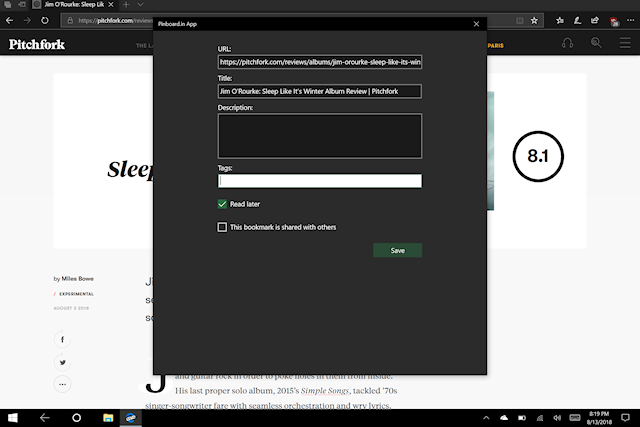Check the Read later checkbox
The image size is (640, 427).
tap(222, 204)
